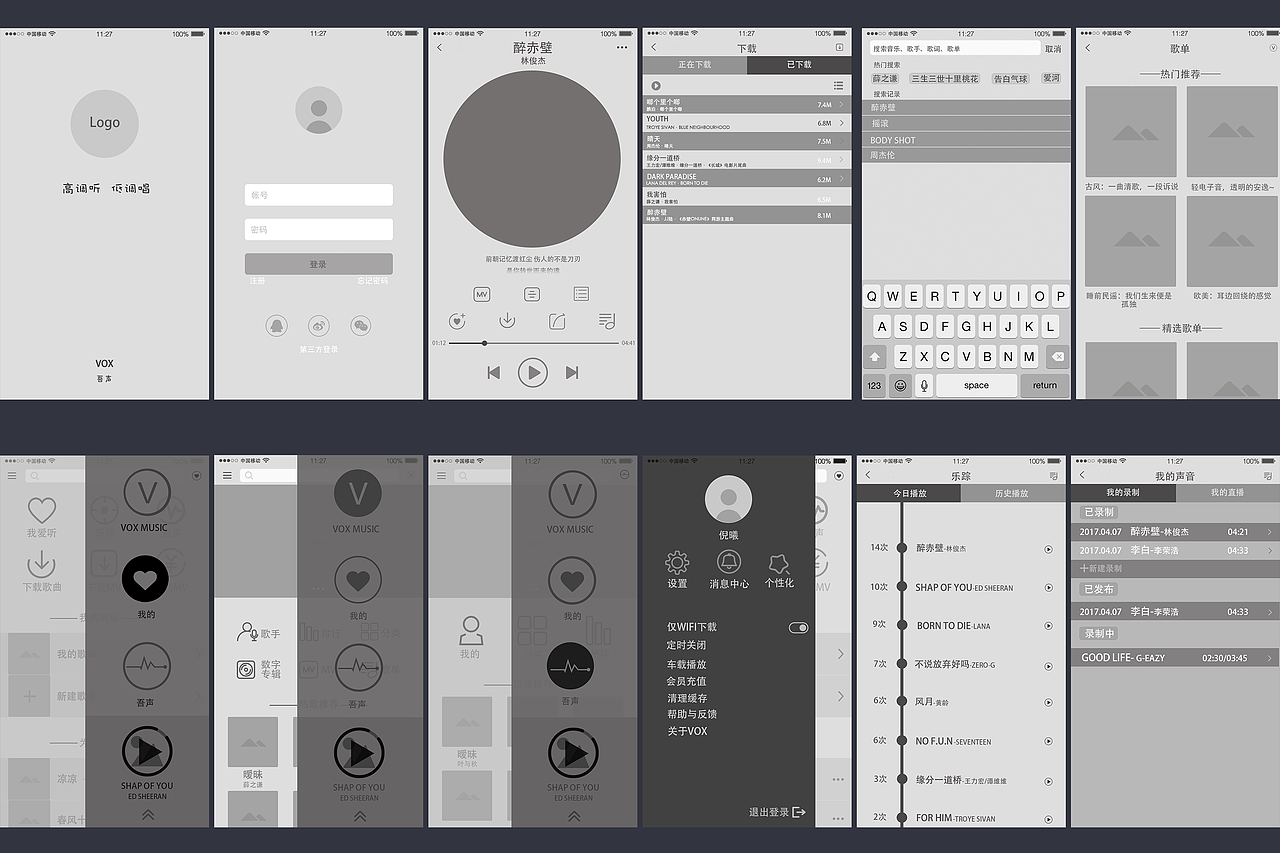This screenshot has height=853, width=1280.
Task: Open chevron of GOOD LIFE recording row
Action: point(1270,658)
